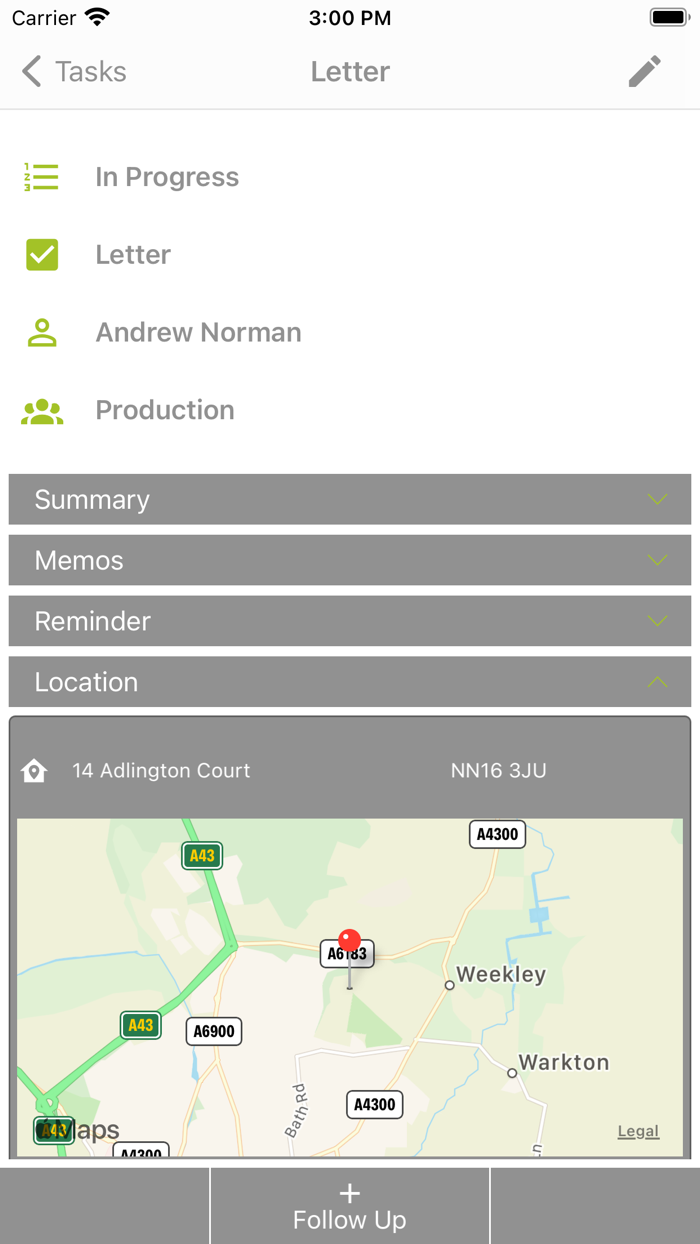Viewport: 700px width, 1244px height.
Task: Expand the Memos section
Action: coord(349,560)
